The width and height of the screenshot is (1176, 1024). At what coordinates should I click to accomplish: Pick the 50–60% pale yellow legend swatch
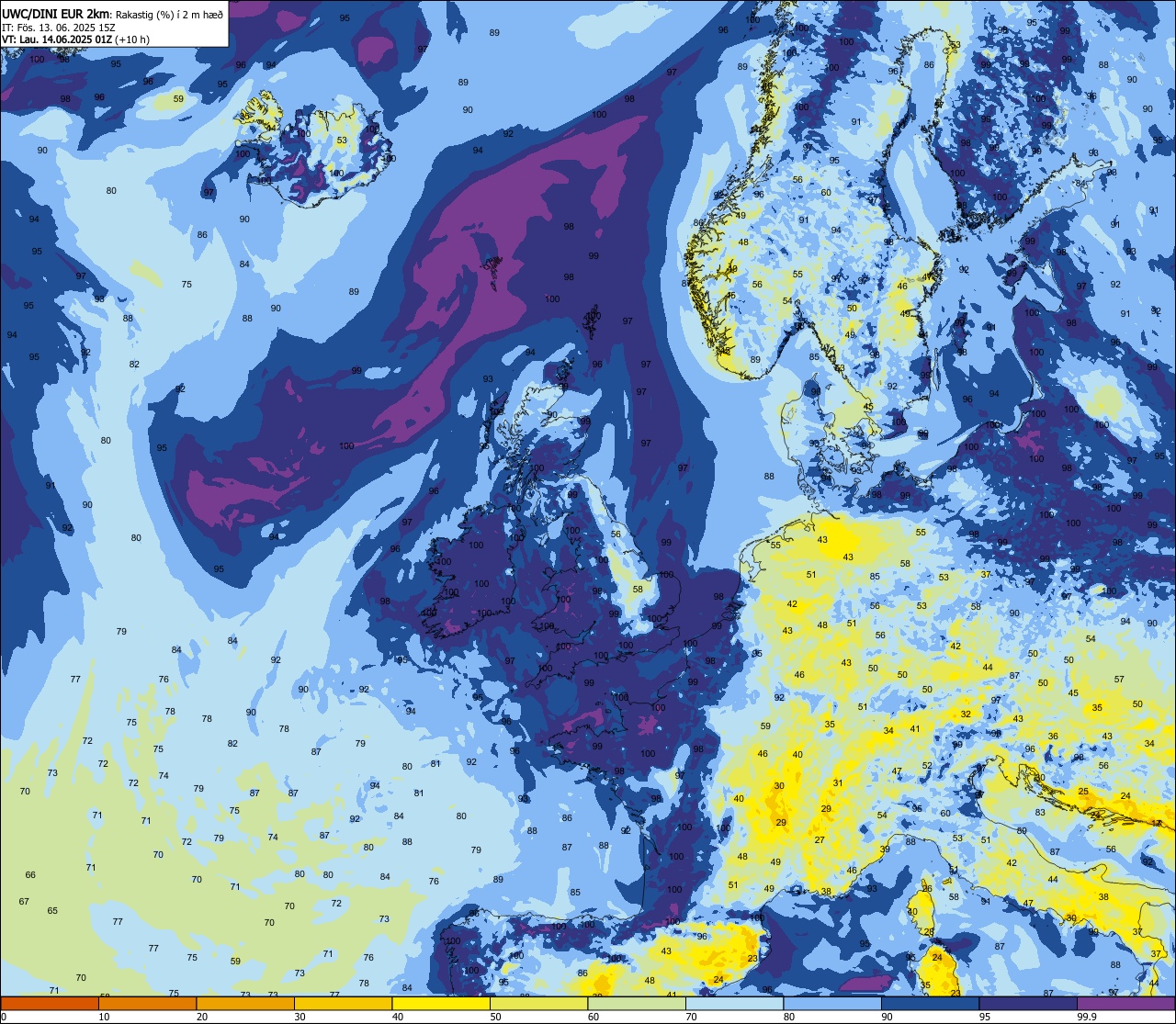coord(538,1004)
